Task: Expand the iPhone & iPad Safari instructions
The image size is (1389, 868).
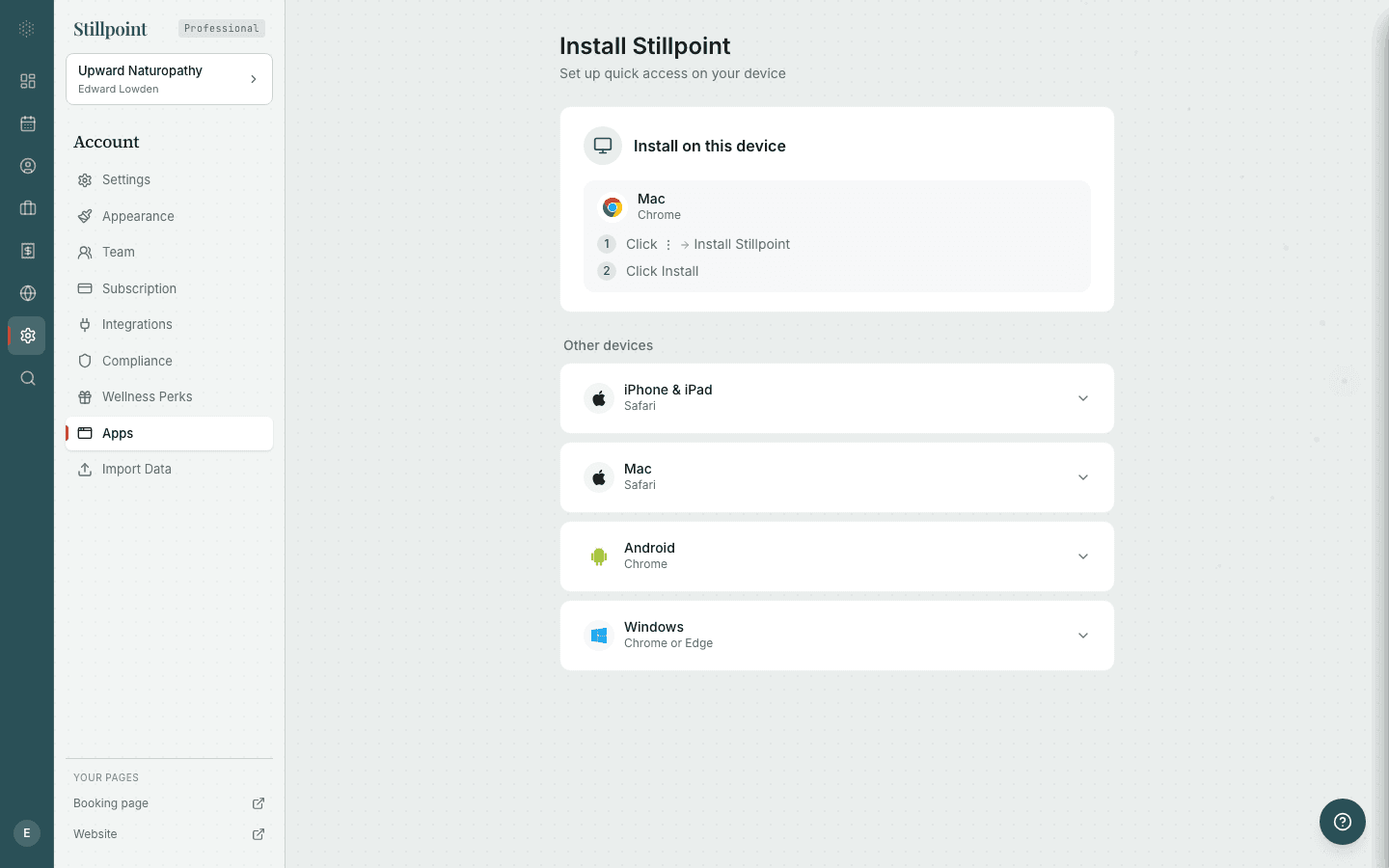Action: [x=837, y=398]
